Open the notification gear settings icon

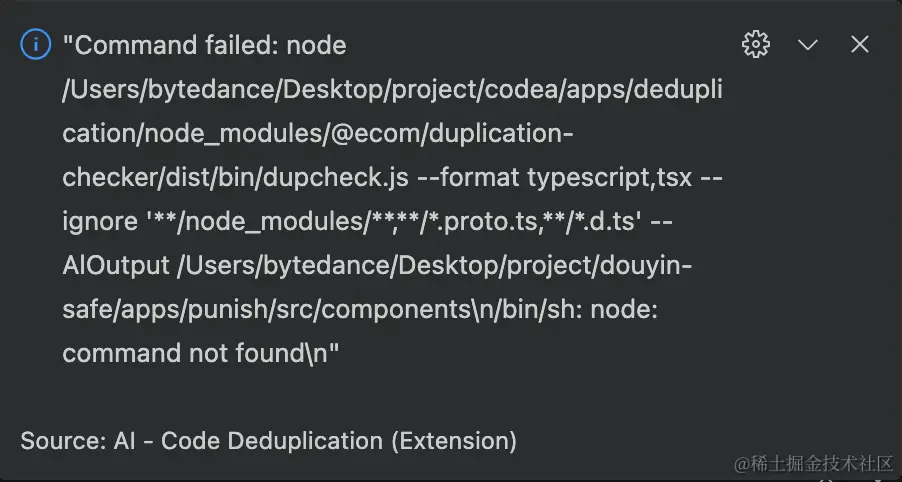pyautogui.click(x=756, y=44)
